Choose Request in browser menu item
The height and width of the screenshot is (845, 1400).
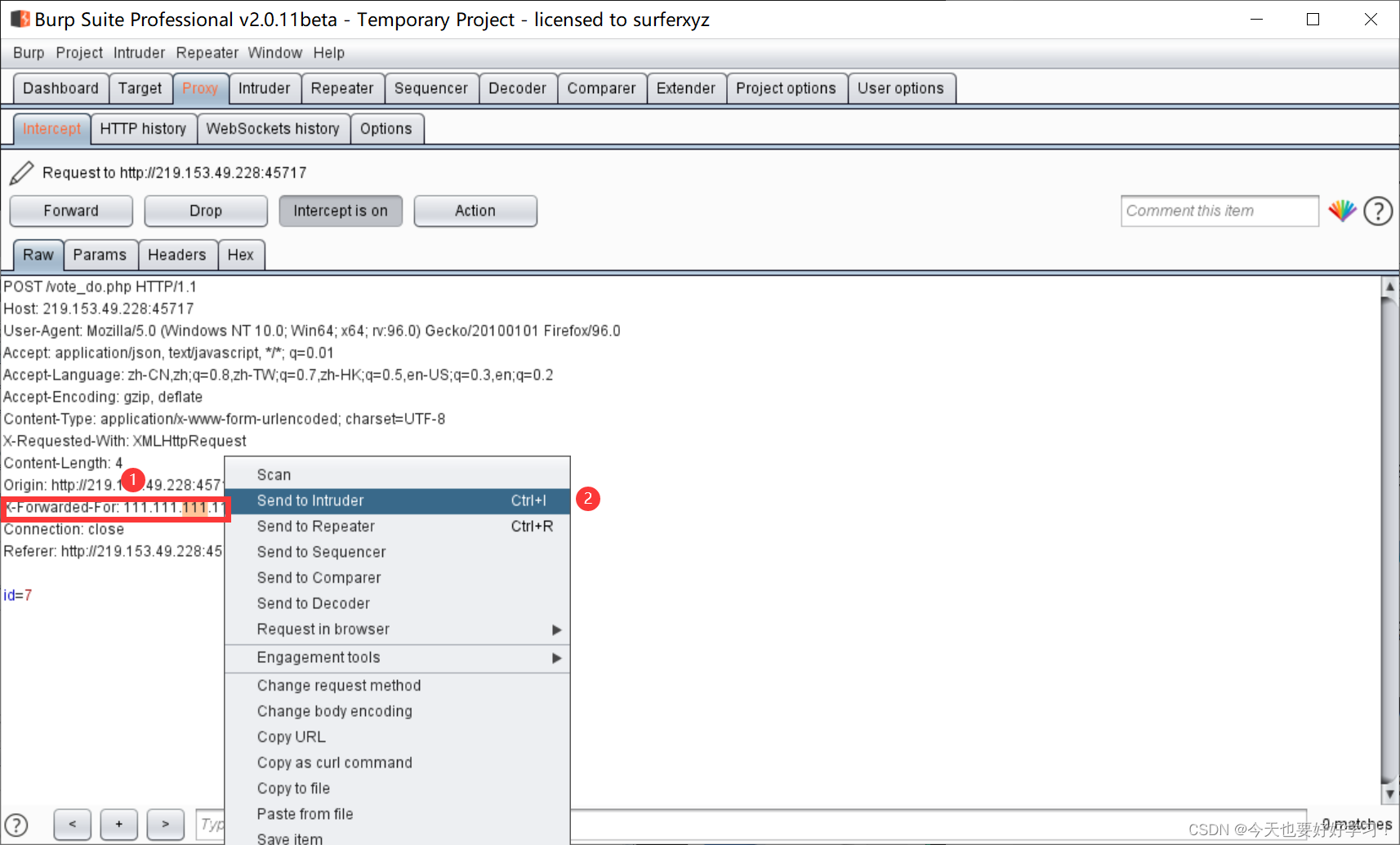[397, 629]
